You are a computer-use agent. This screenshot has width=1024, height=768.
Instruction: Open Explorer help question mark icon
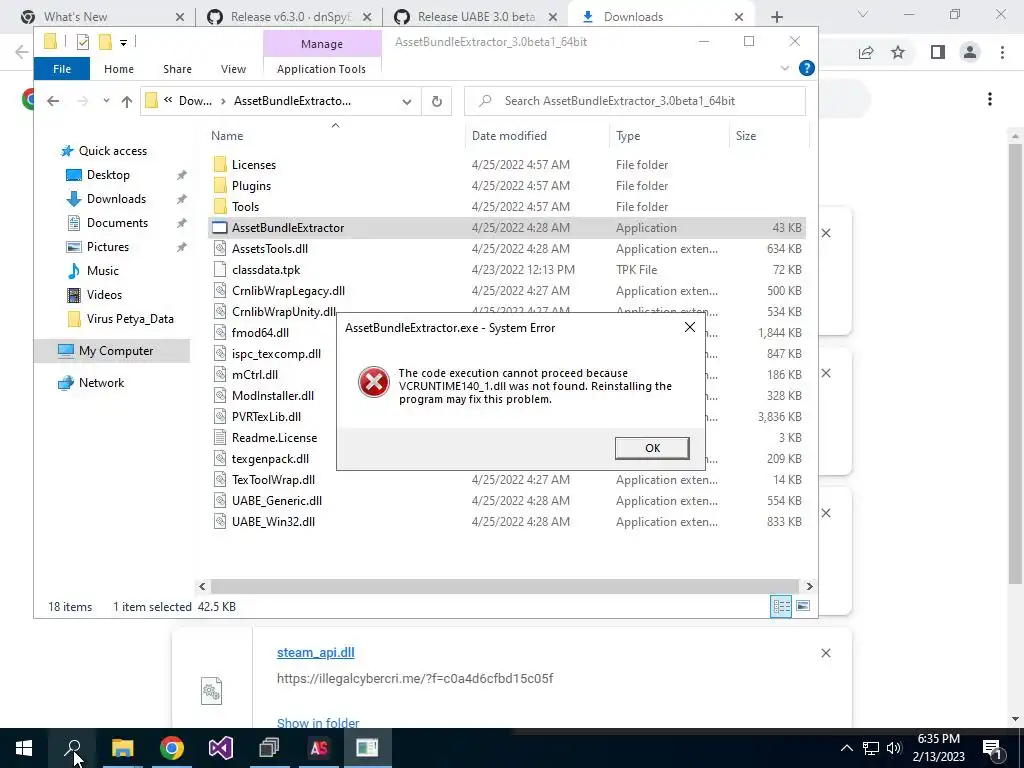[807, 68]
